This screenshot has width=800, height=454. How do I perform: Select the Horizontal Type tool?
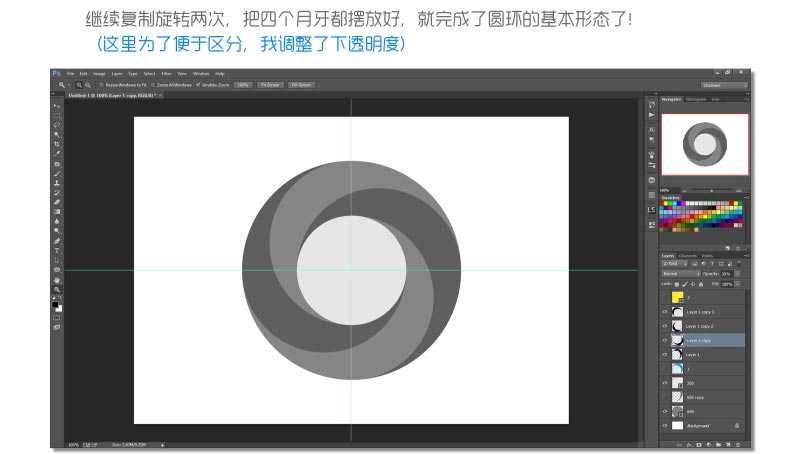[x=57, y=250]
